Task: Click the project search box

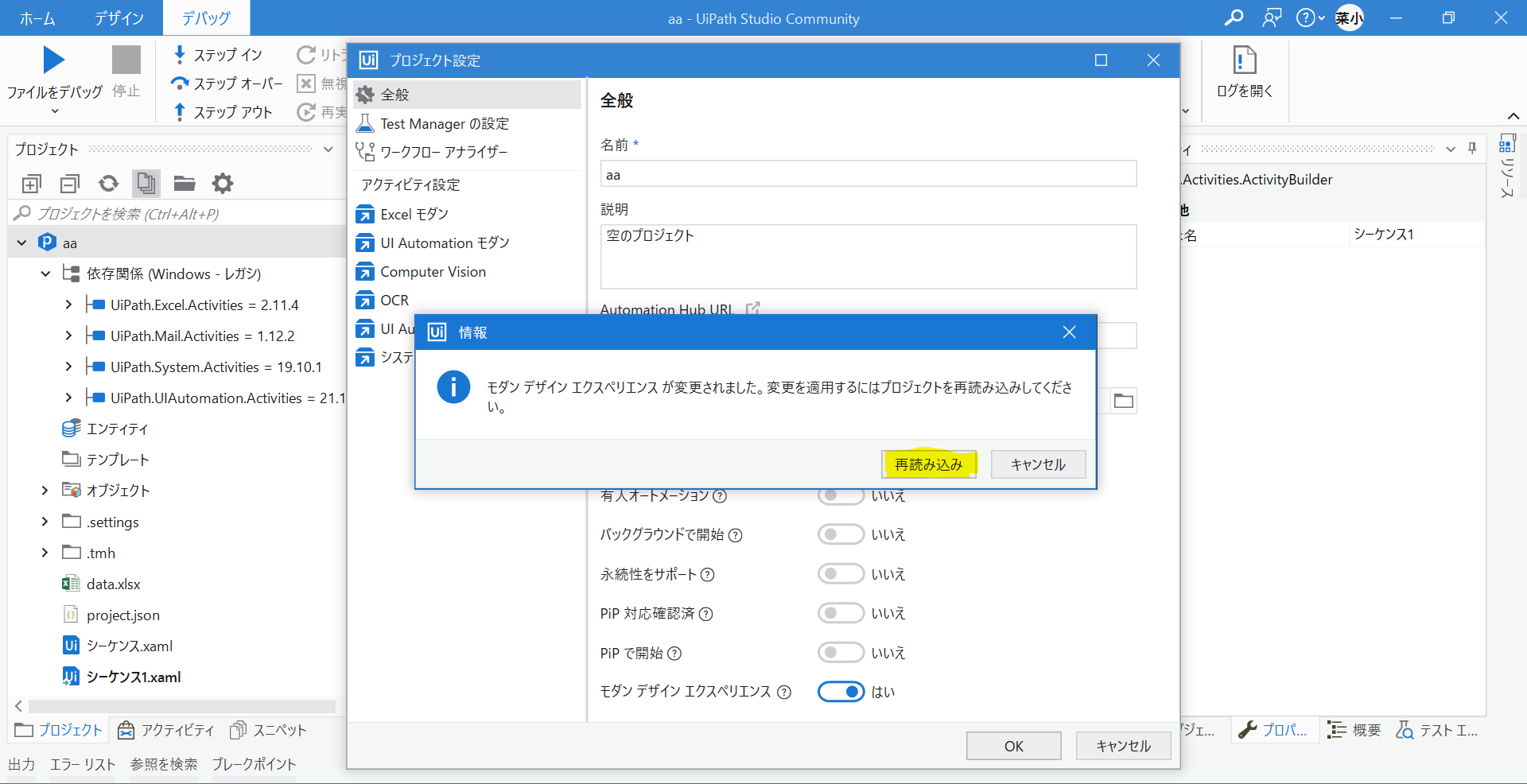Action: tap(177, 213)
